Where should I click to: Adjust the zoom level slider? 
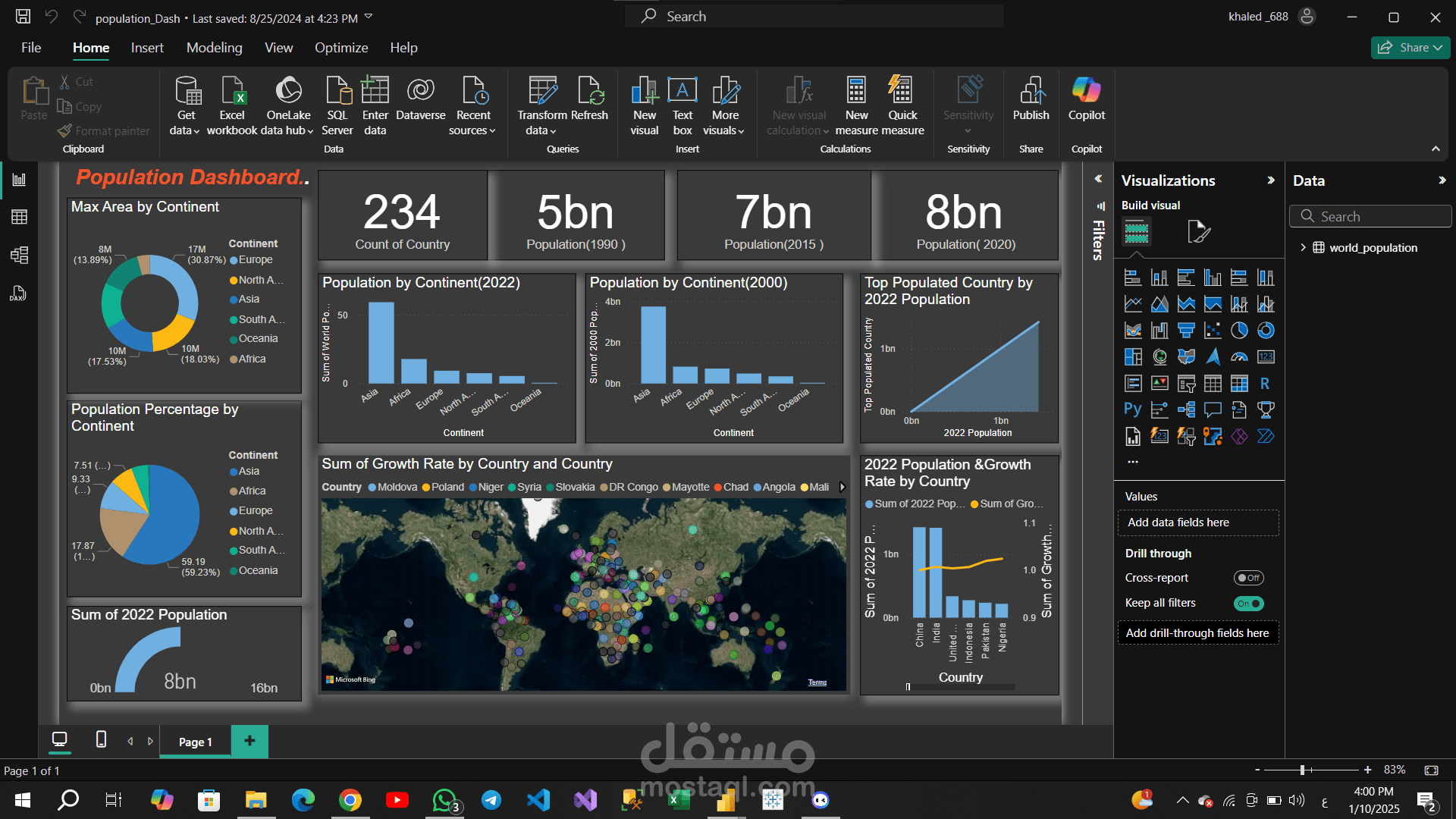tap(1302, 770)
